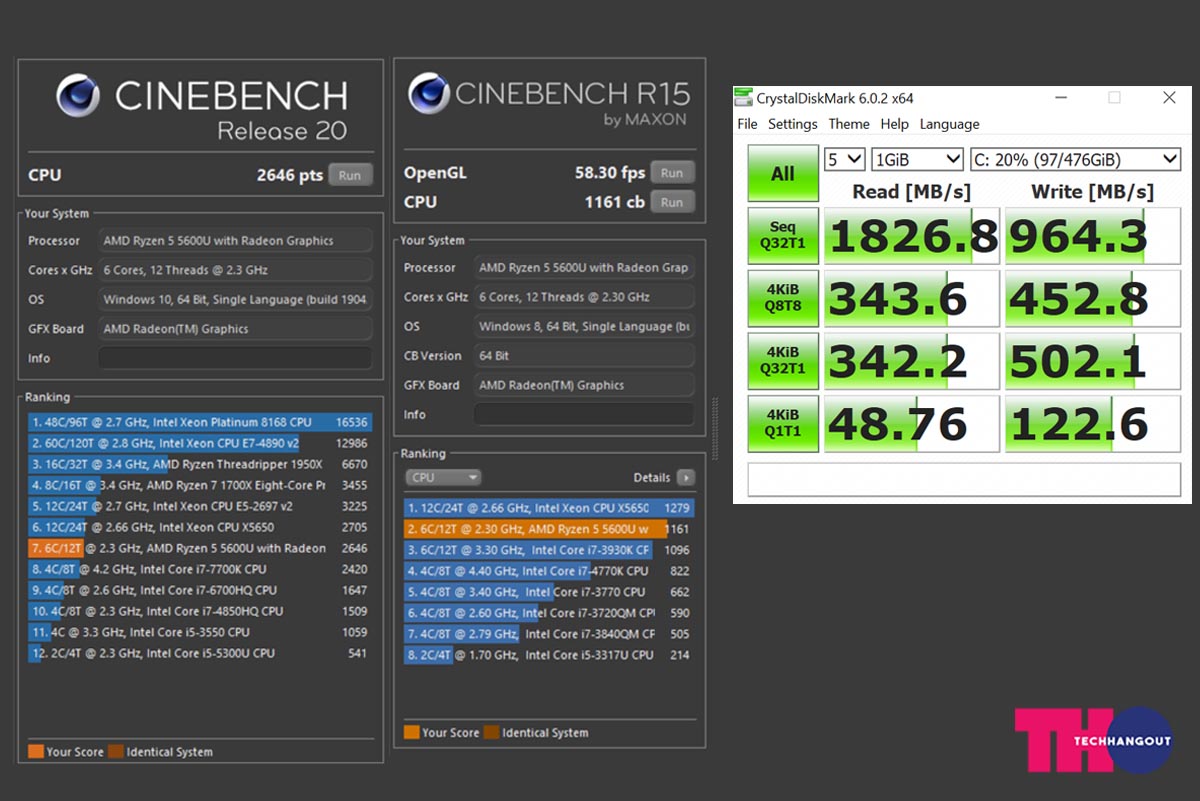Image resolution: width=1200 pixels, height=801 pixels.
Task: Click the Cinebench Release 20 logo sphere
Action: (78, 96)
